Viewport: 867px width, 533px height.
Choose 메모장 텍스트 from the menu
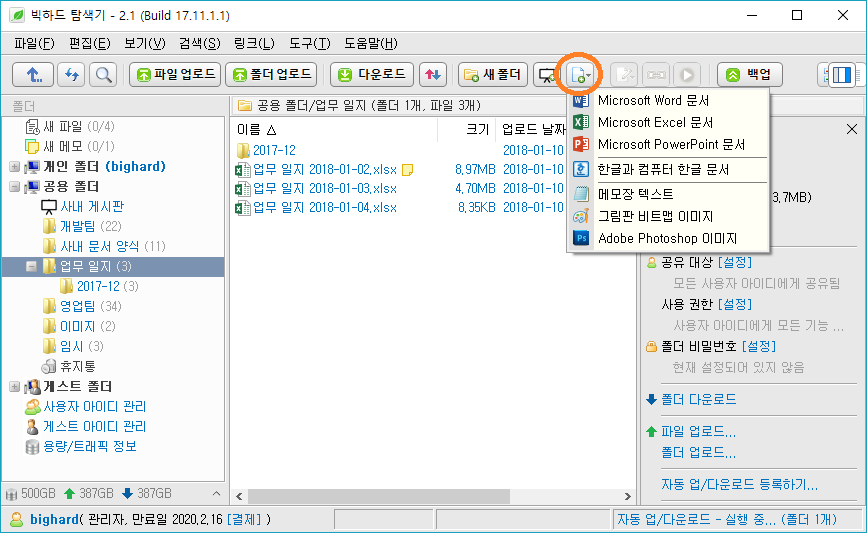tap(668, 194)
